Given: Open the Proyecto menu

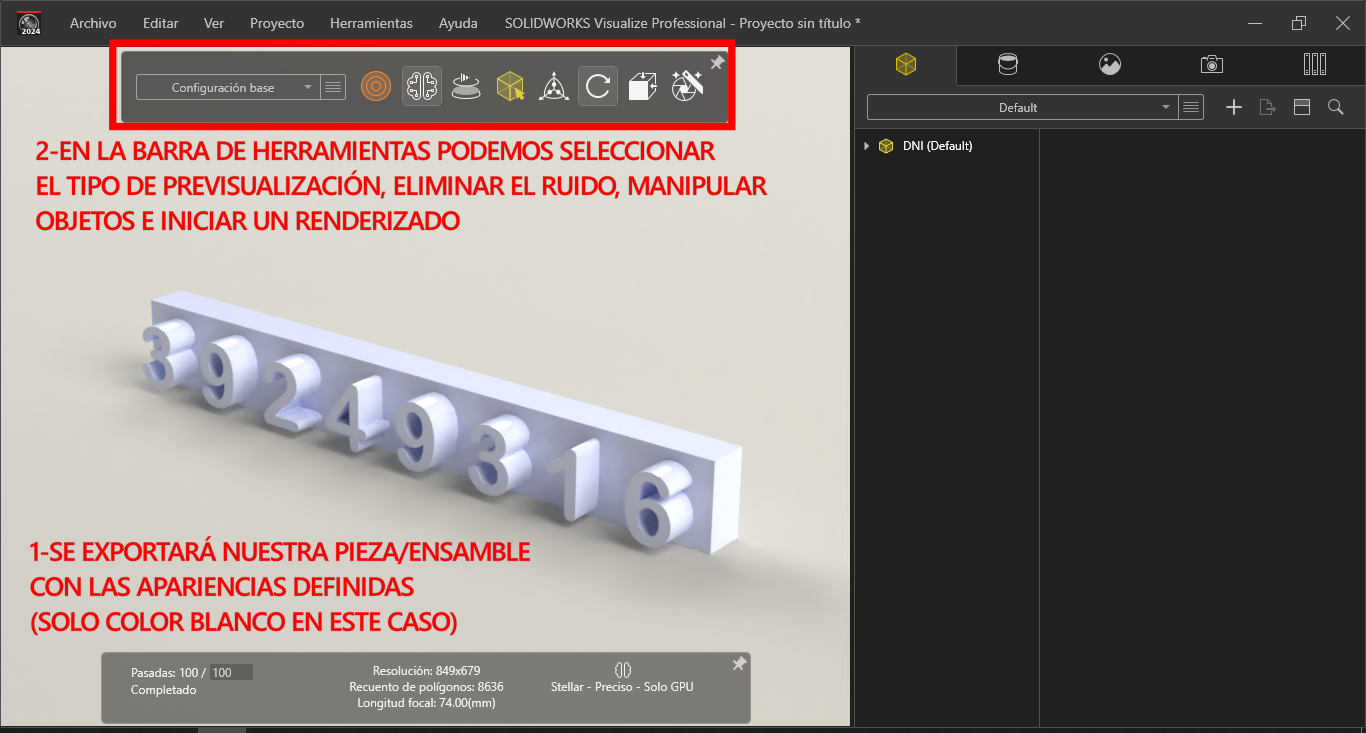Looking at the screenshot, I should pyautogui.click(x=277, y=23).
